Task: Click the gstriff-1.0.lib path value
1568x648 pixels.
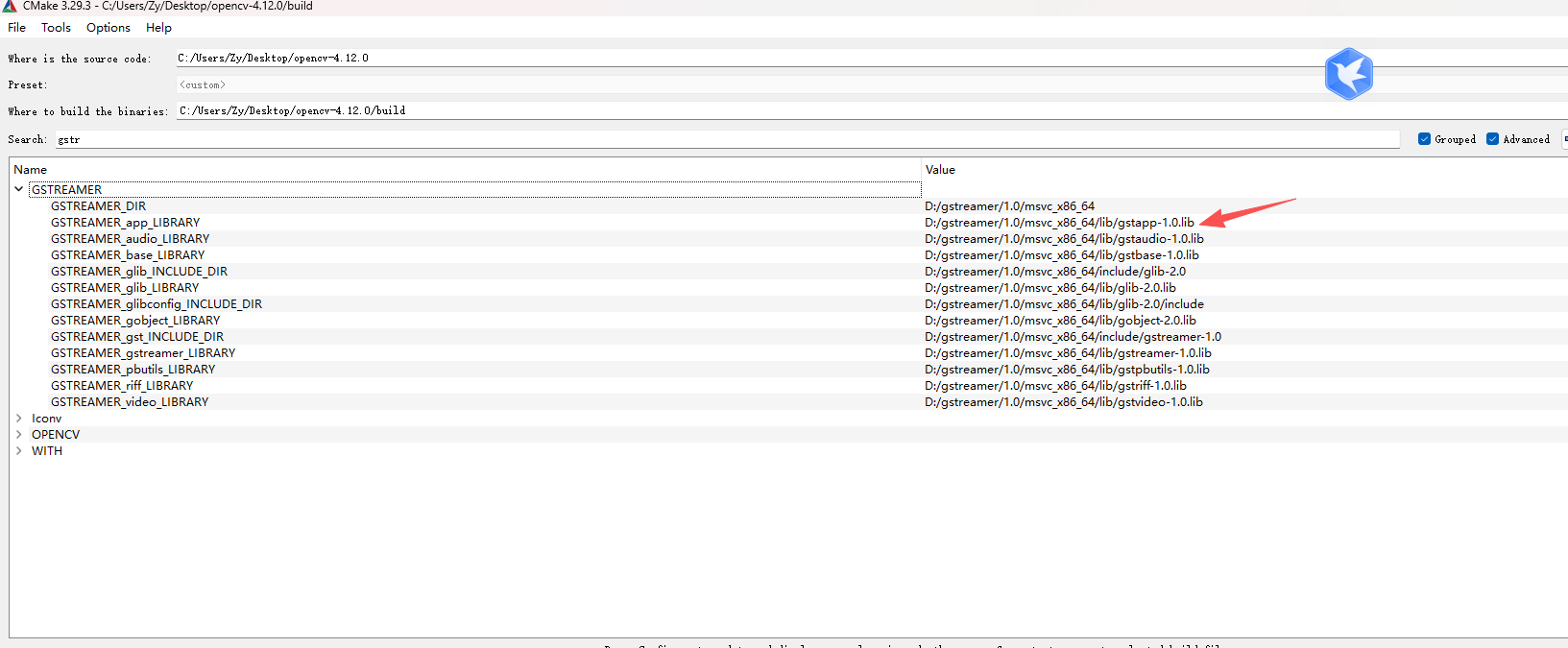Action: point(1055,385)
